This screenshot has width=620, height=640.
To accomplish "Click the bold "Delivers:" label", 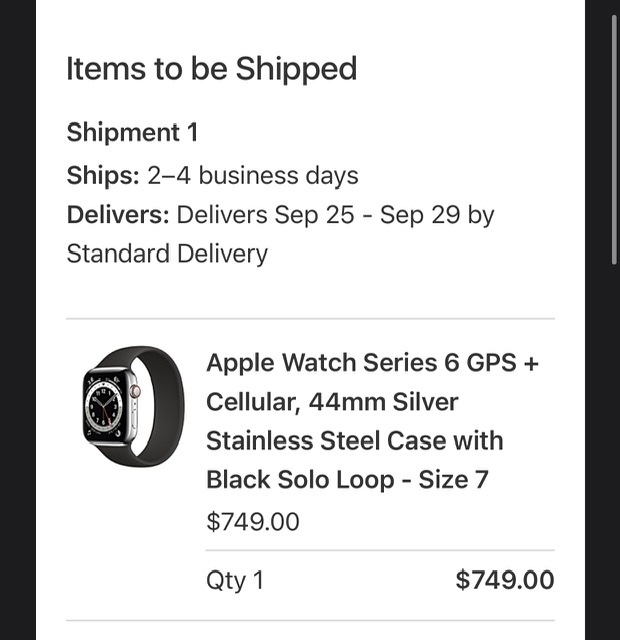I will point(118,215).
